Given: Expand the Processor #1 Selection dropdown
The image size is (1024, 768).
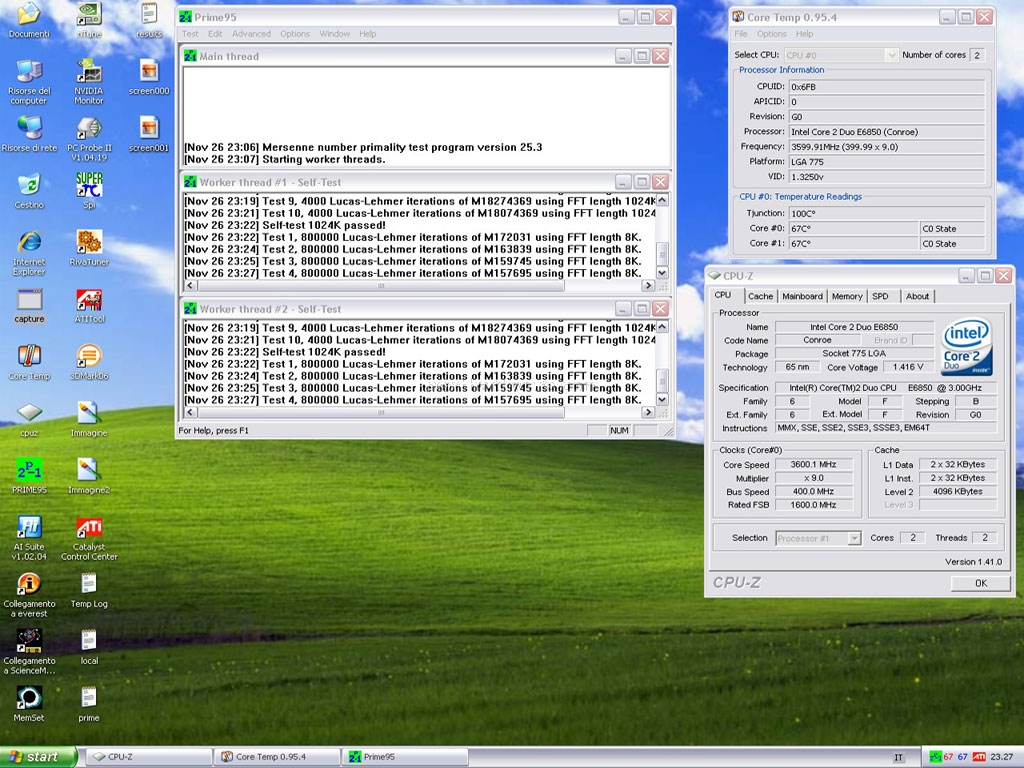Looking at the screenshot, I should 854,538.
